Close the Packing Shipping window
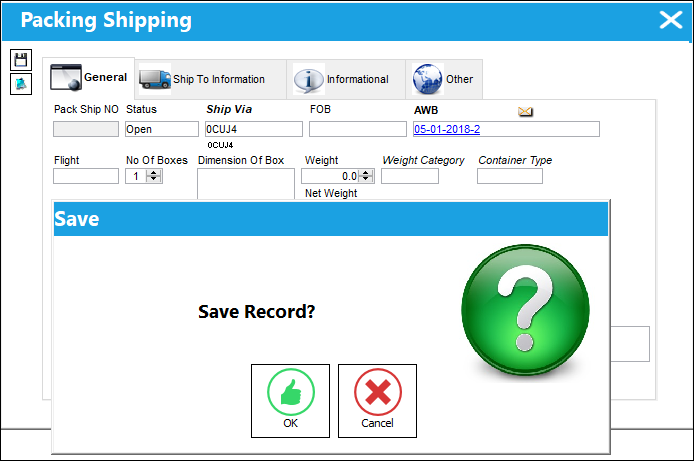 pyautogui.click(x=671, y=20)
